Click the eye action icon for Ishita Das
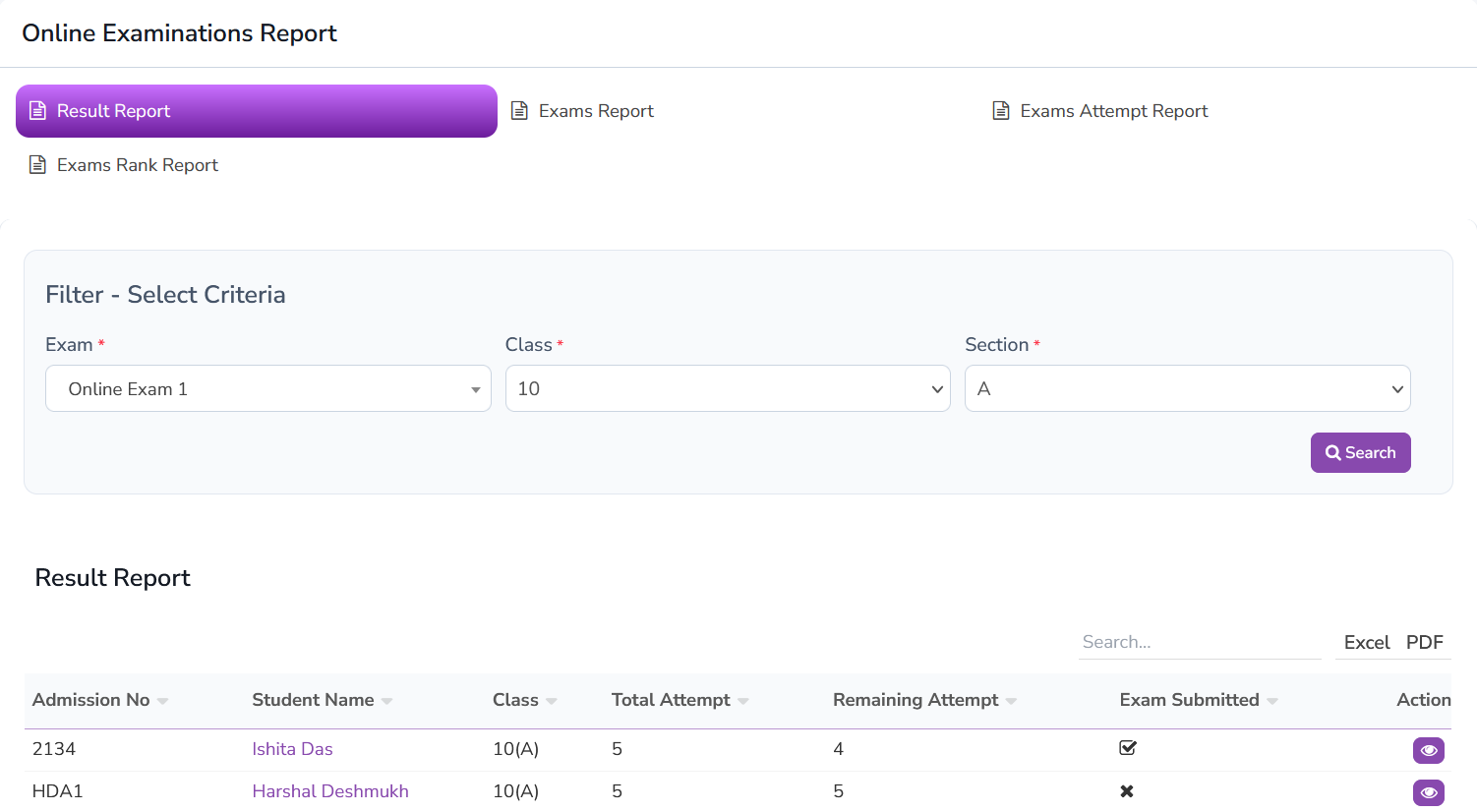This screenshot has width=1477, height=812. (1428, 749)
